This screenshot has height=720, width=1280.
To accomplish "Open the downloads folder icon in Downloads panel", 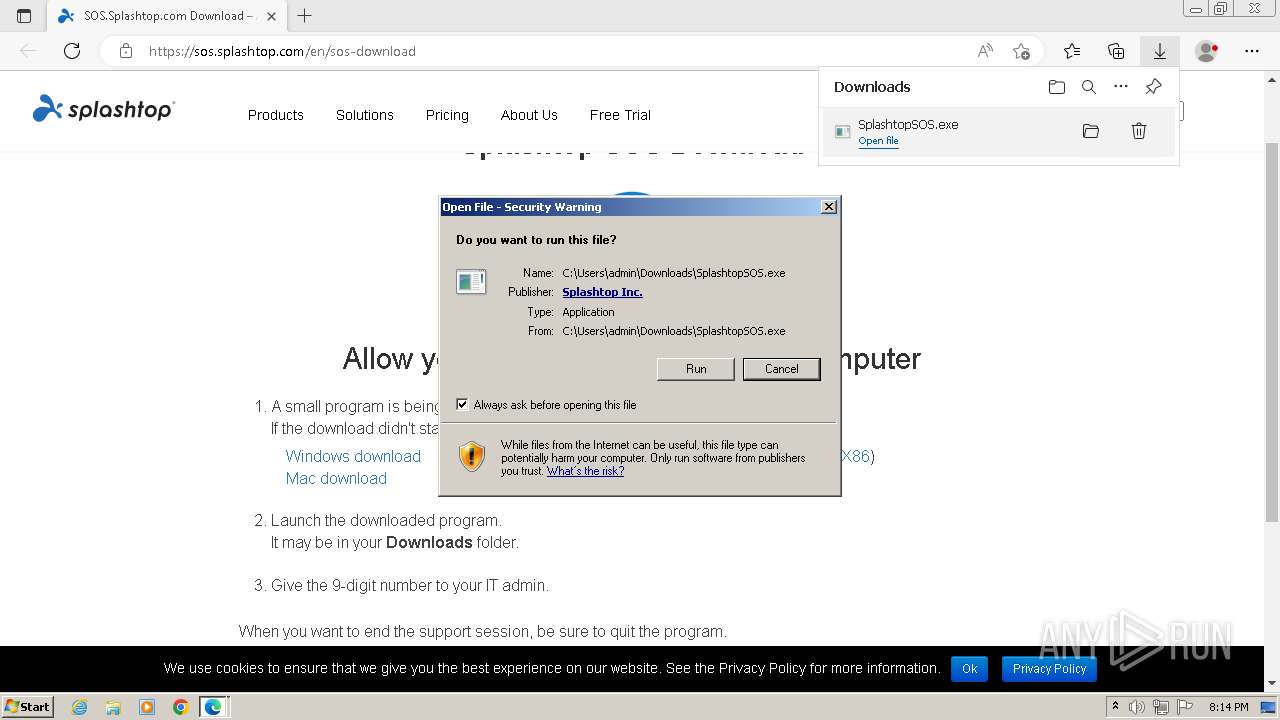I will 1057,87.
